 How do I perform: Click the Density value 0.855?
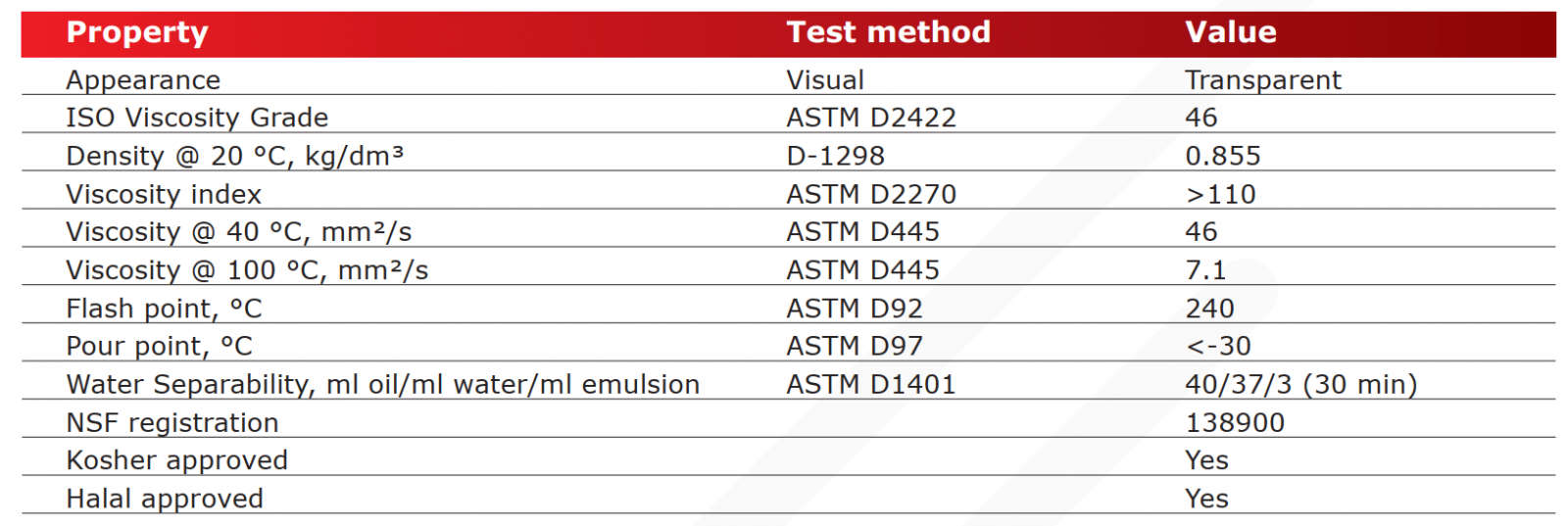[1222, 156]
